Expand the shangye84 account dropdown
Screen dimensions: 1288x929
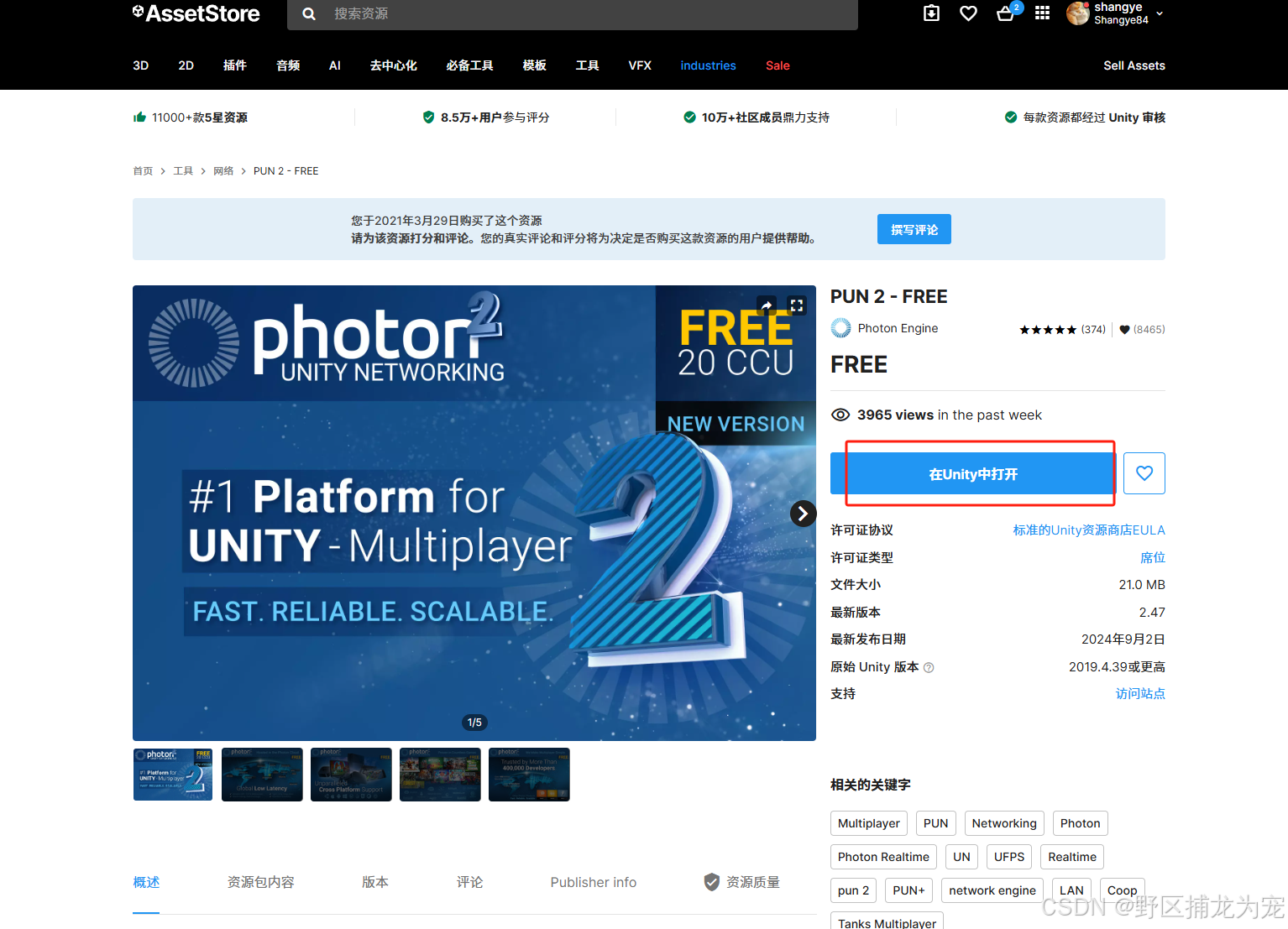coord(1159,13)
